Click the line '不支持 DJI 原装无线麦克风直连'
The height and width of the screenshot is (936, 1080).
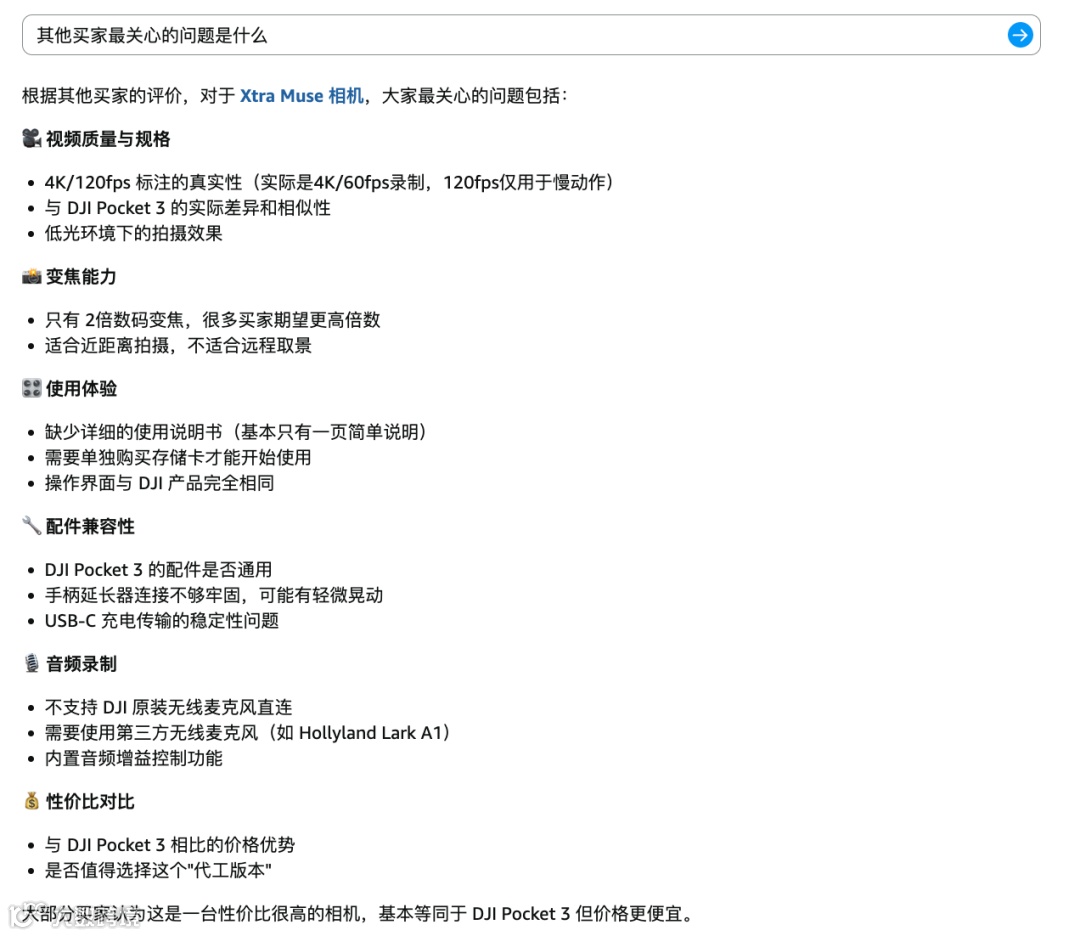pos(169,707)
